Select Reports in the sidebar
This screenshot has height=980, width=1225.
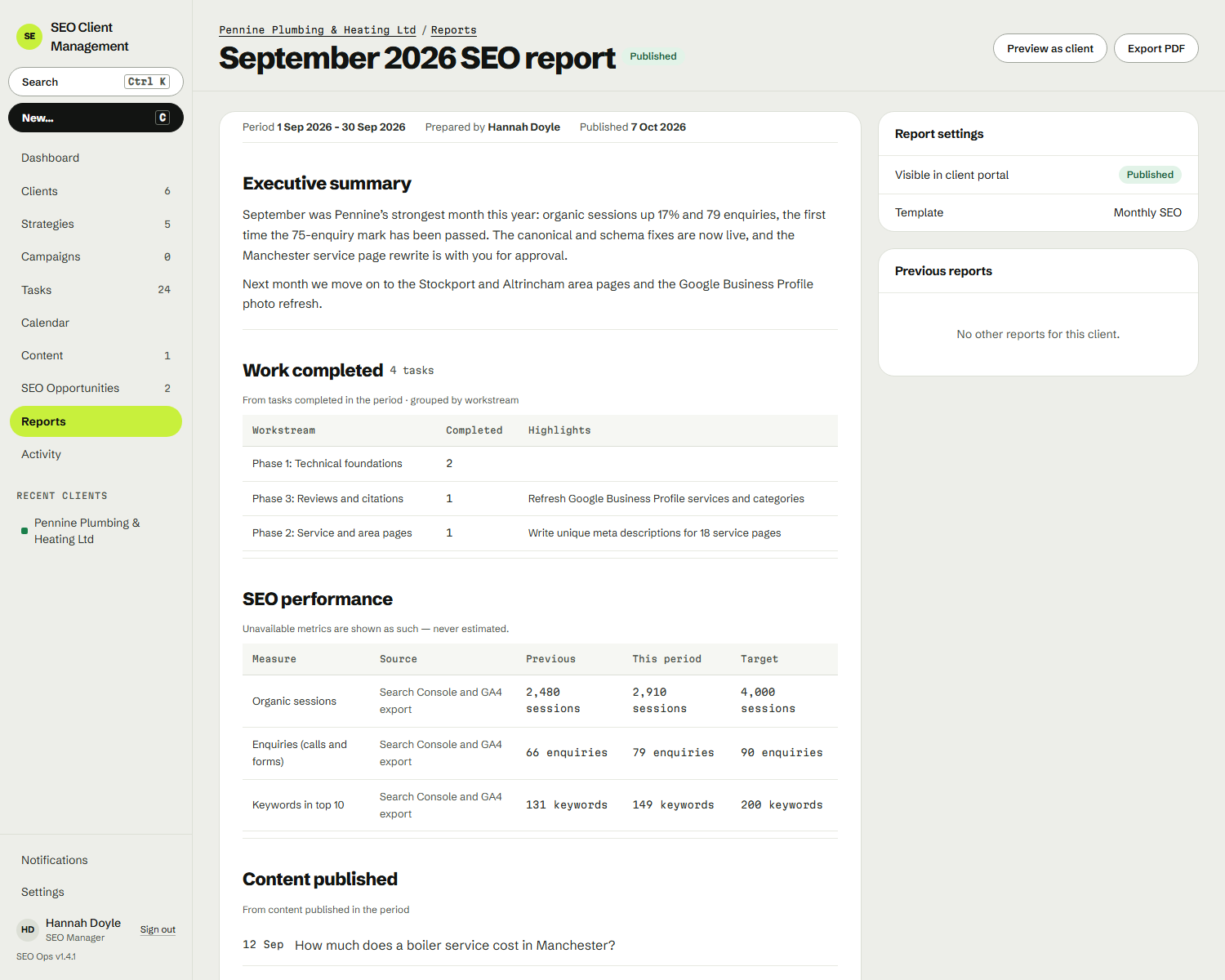click(96, 421)
